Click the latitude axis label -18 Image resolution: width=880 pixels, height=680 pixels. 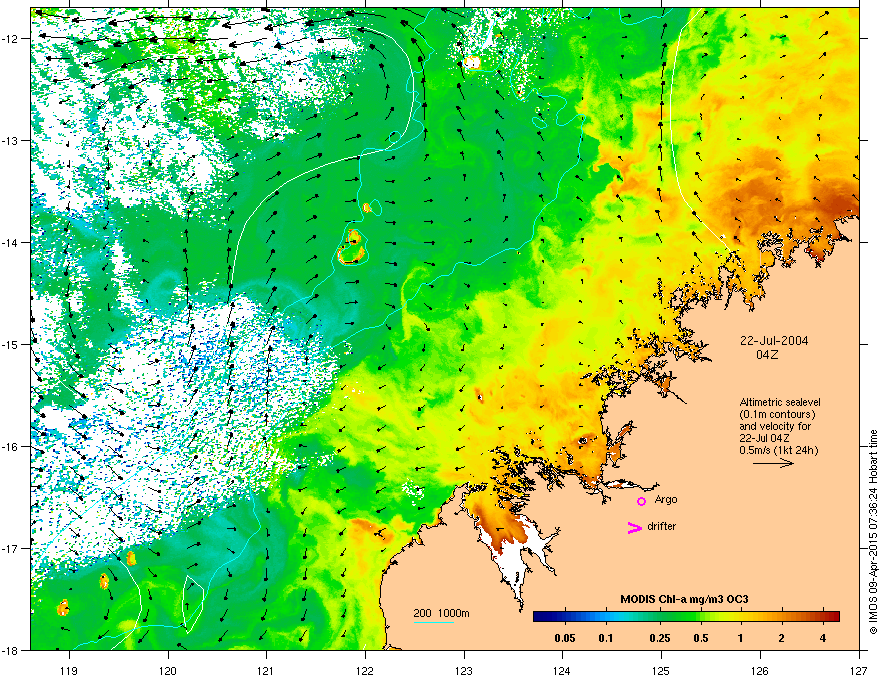coord(11,650)
